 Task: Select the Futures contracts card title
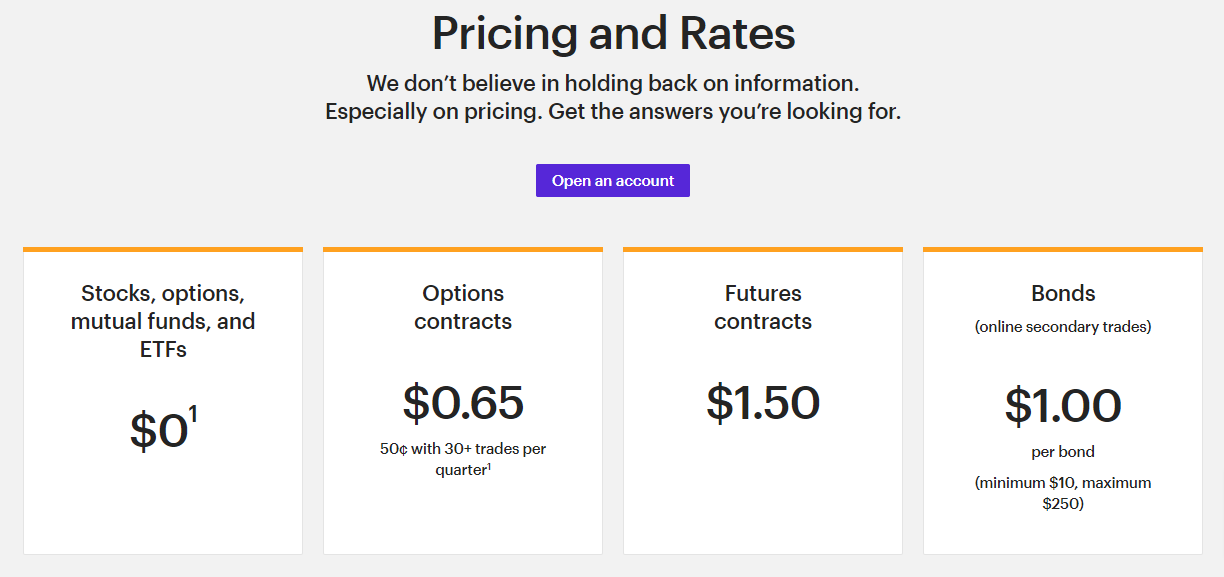tap(763, 307)
